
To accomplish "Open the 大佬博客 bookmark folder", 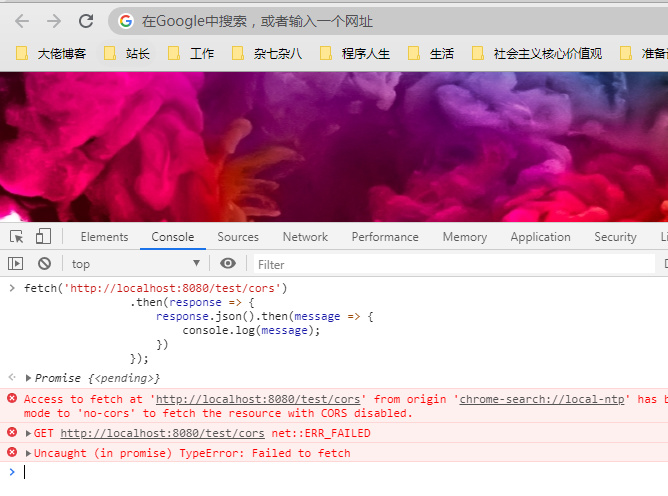I will click(51, 54).
